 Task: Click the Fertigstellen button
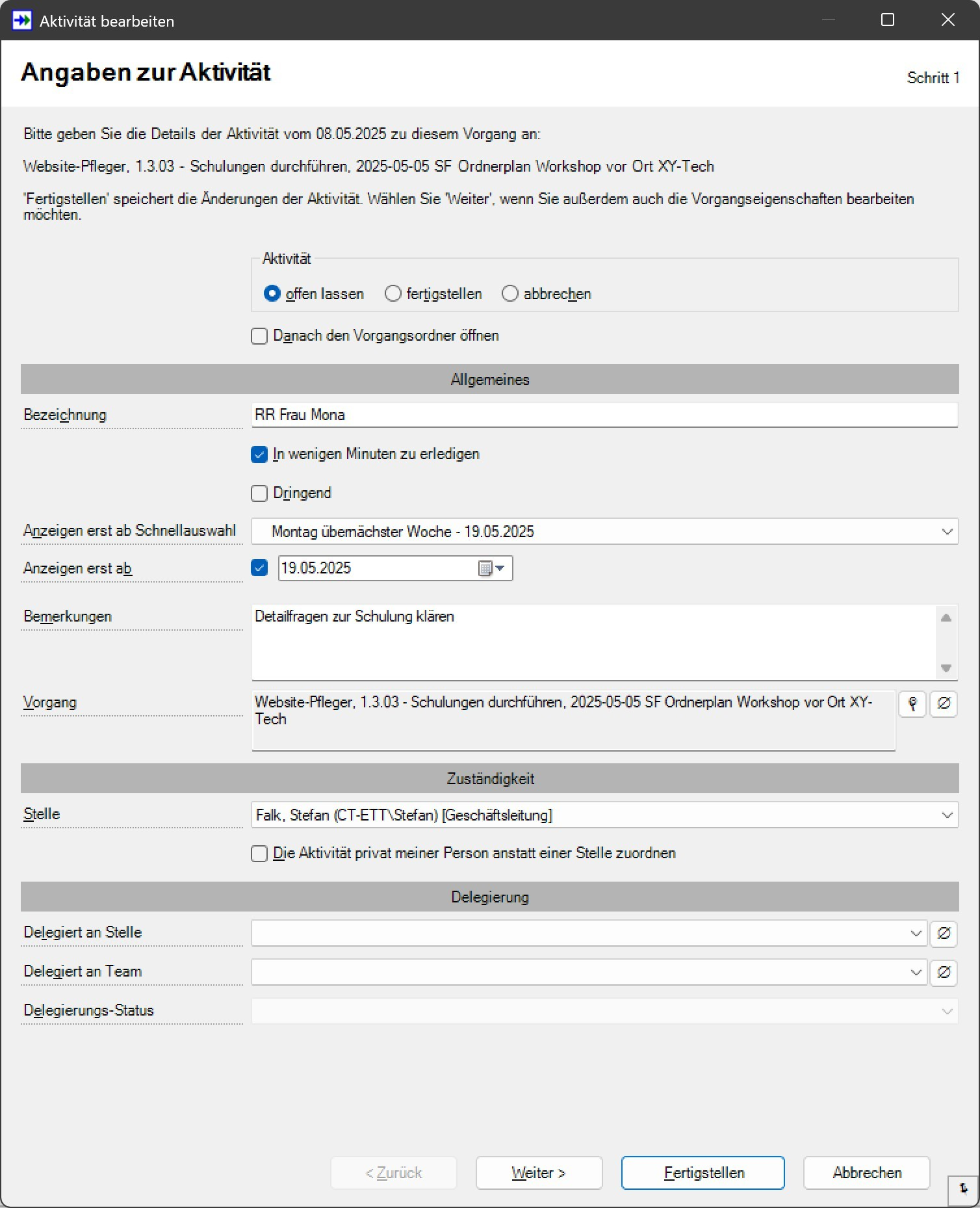coord(703,1173)
